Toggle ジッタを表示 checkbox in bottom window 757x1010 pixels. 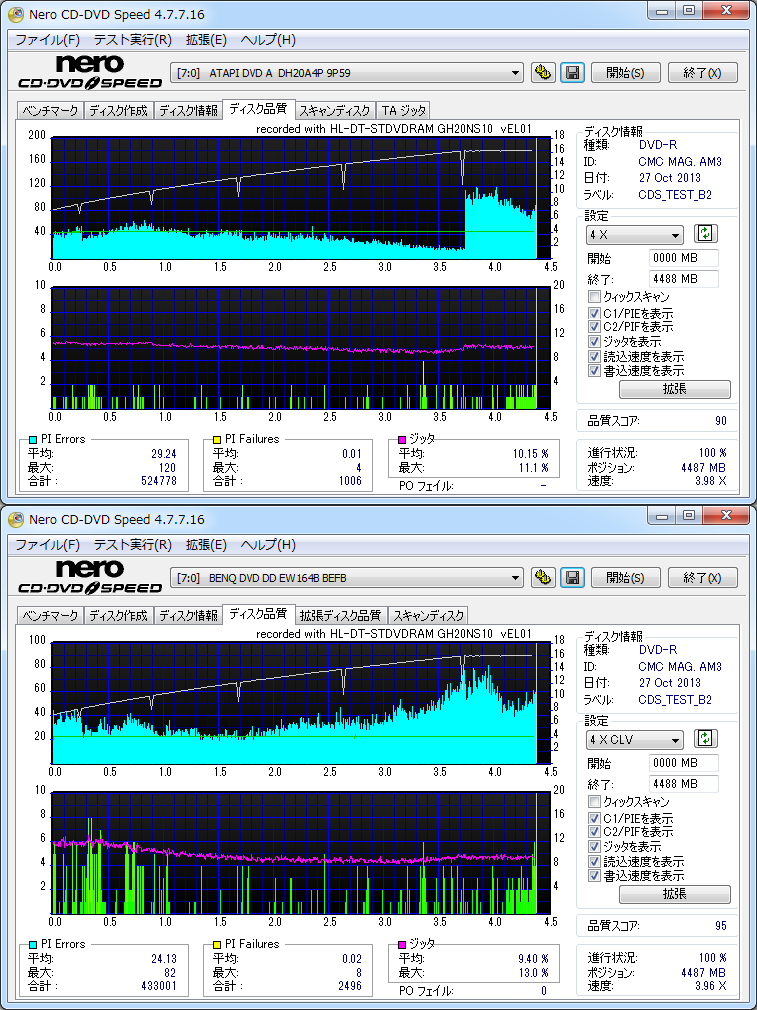[x=594, y=846]
